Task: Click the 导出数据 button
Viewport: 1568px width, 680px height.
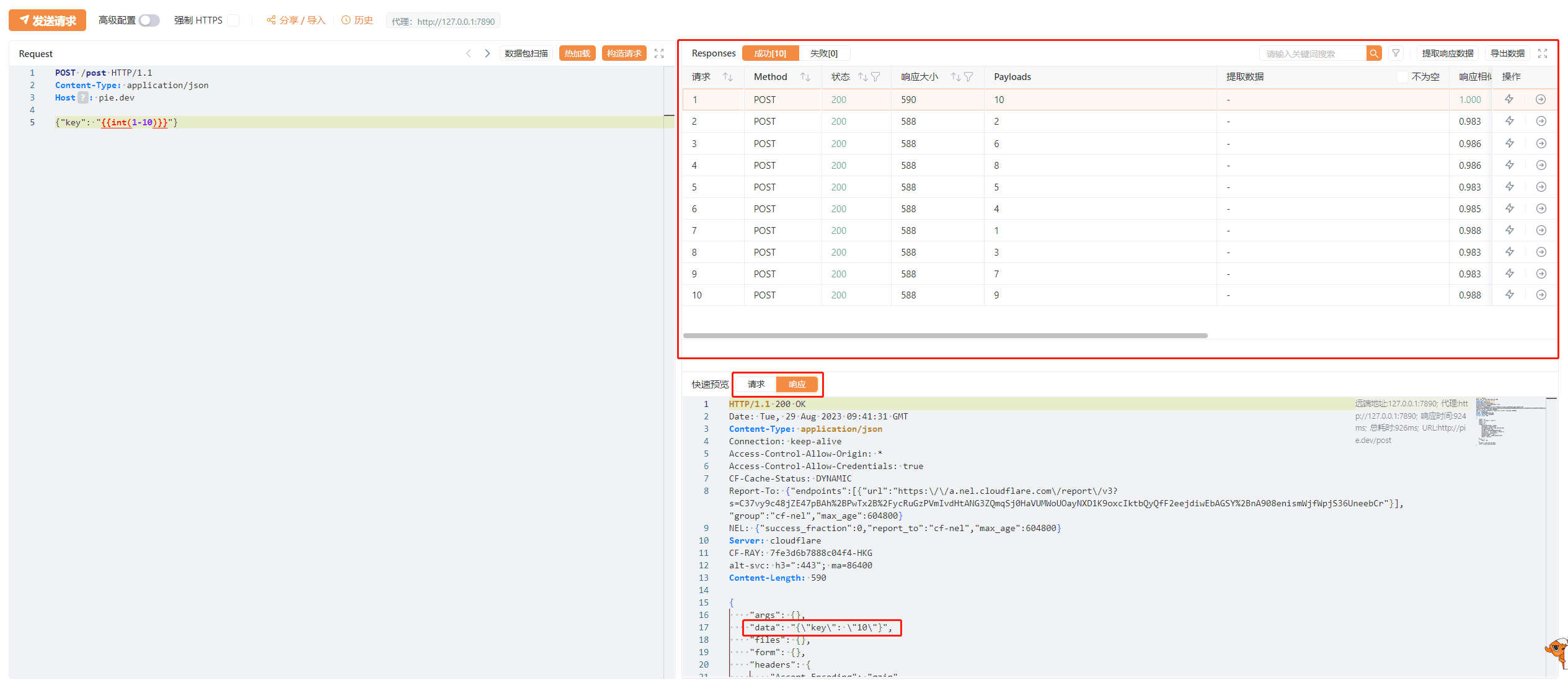Action: [1507, 53]
